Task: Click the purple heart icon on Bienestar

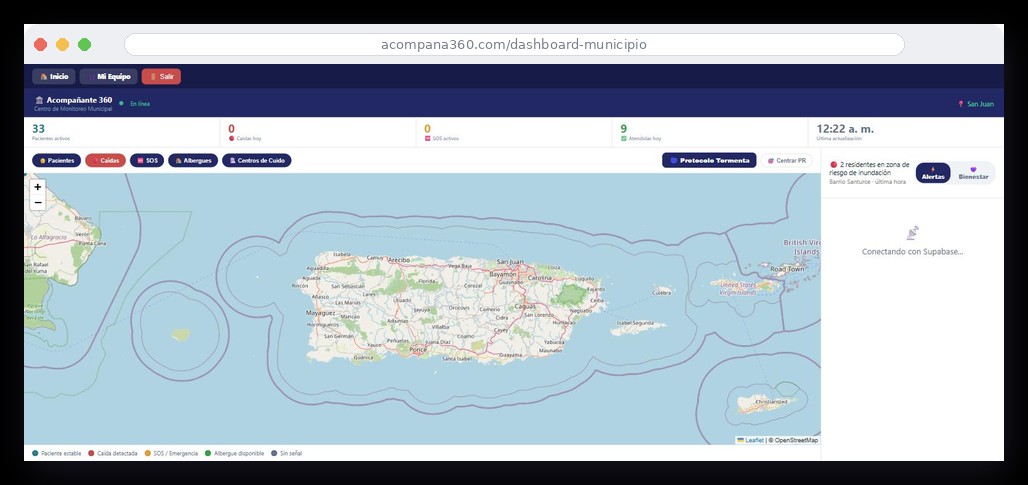Action: [973, 169]
